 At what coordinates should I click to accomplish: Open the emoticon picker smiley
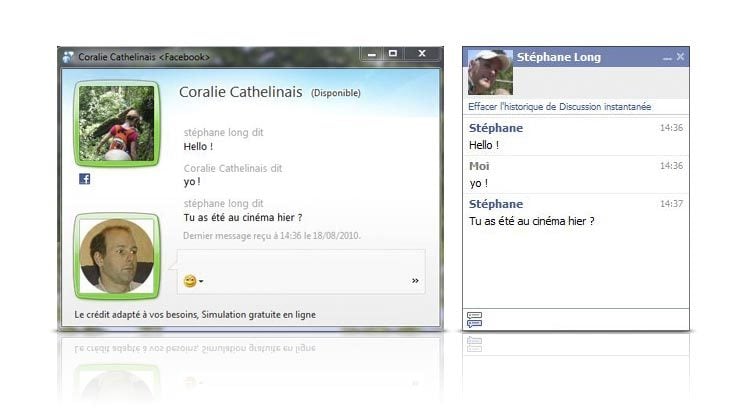pos(190,281)
